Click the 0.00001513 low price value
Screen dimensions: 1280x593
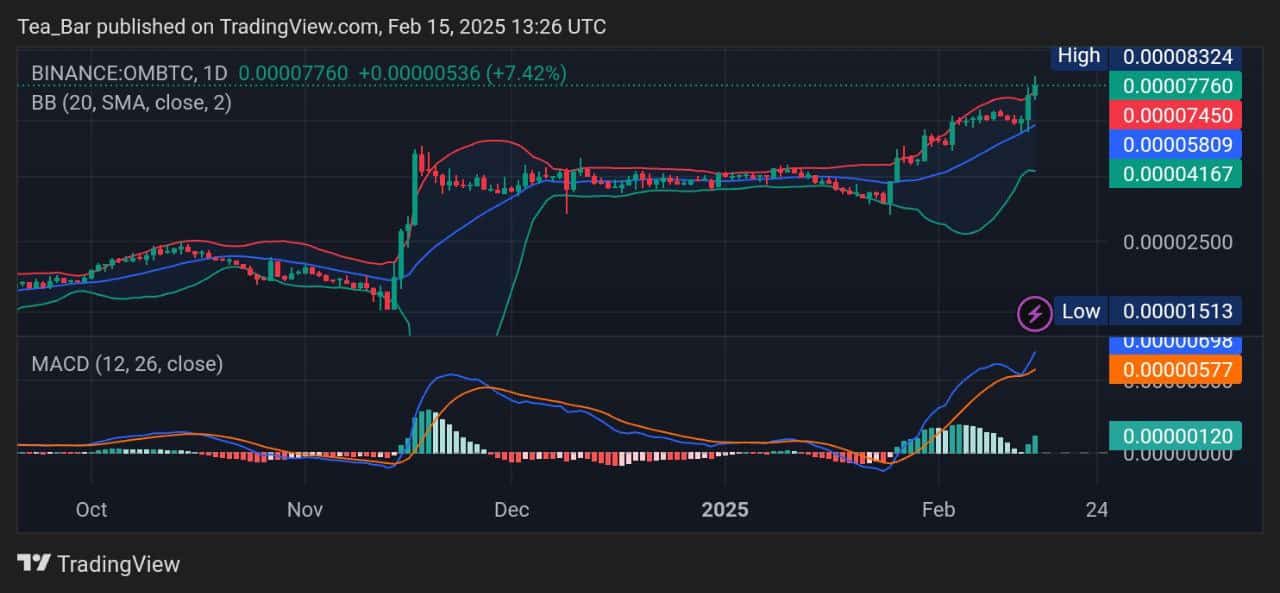coord(1177,311)
